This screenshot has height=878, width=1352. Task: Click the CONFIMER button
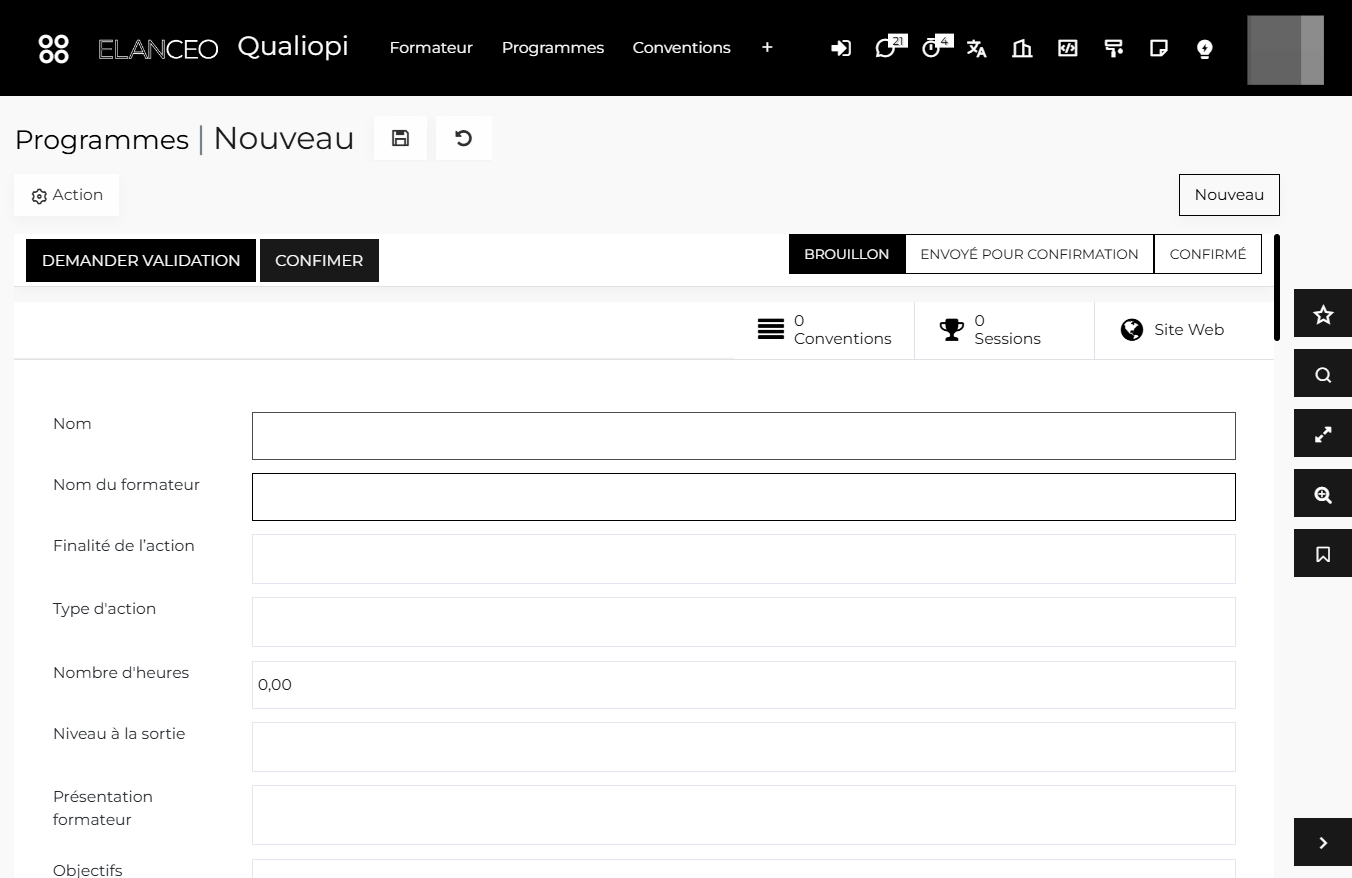(319, 260)
